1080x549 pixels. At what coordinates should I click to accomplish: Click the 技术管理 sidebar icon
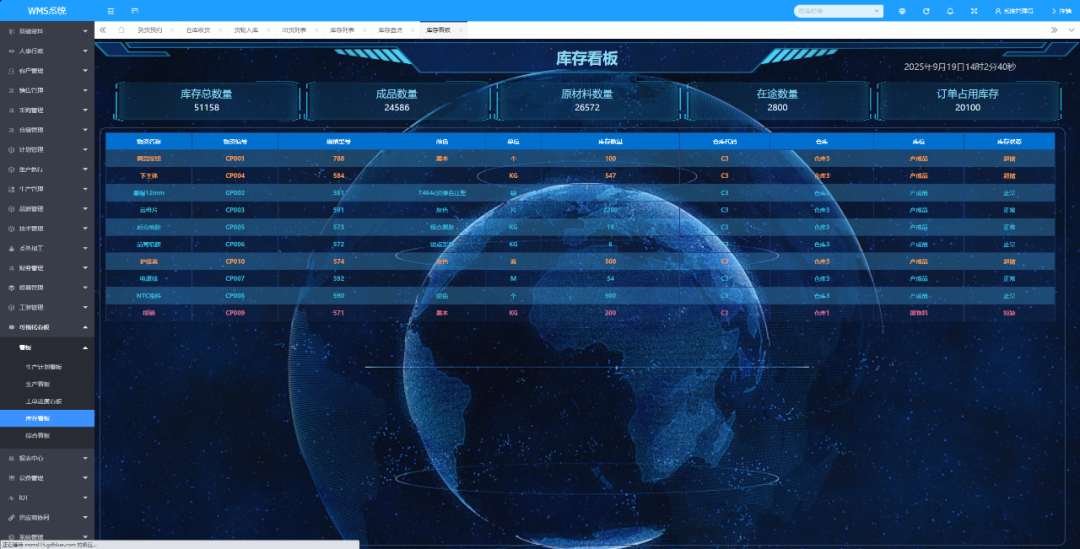pos(11,229)
